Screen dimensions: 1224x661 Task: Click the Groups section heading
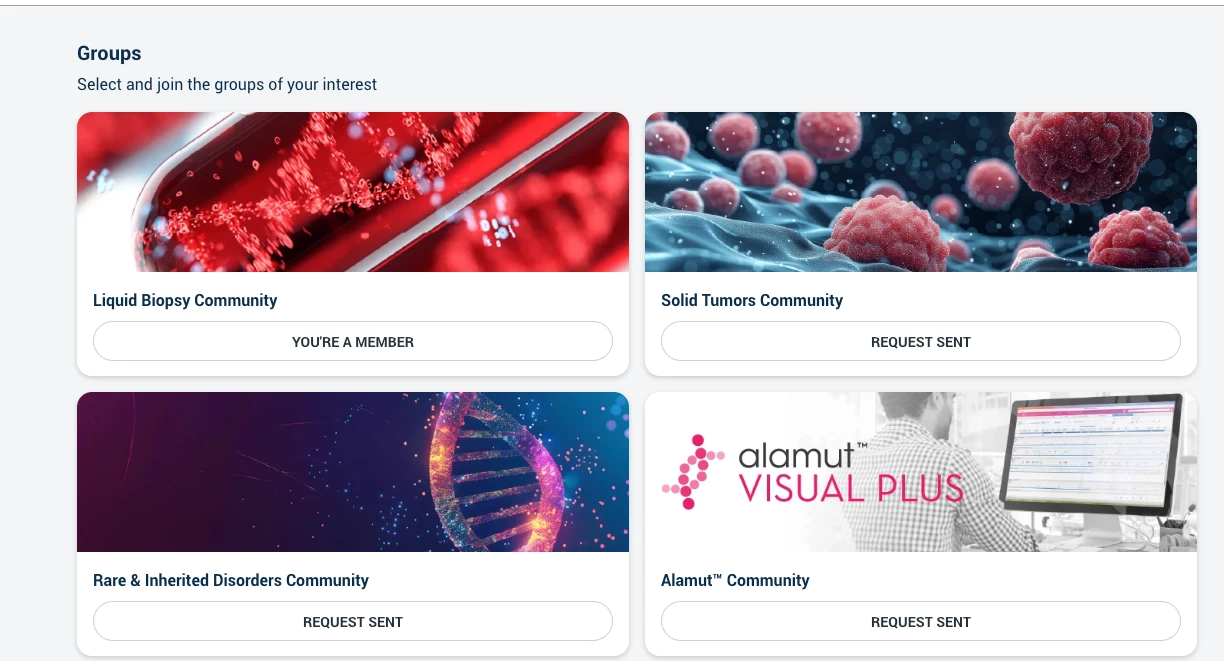[x=109, y=53]
